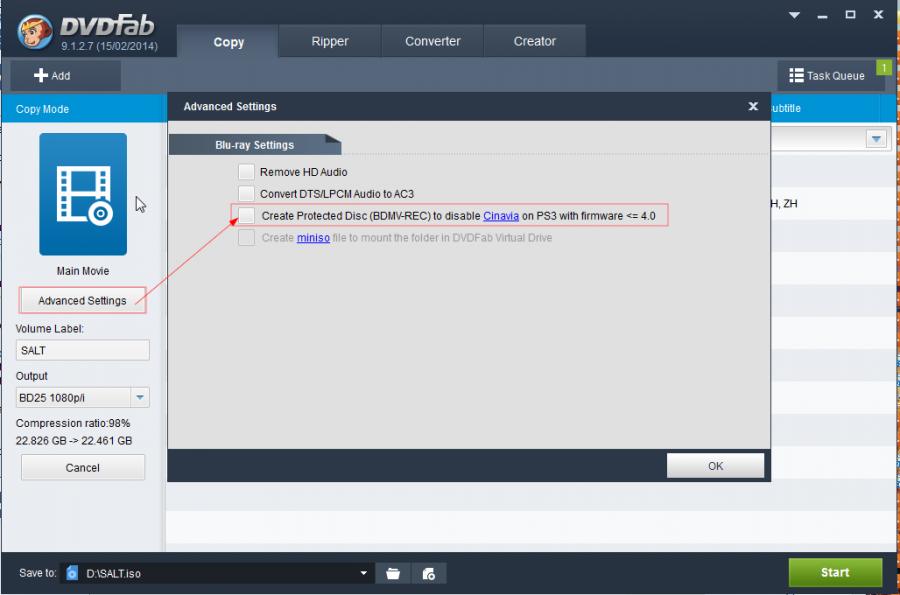Close the Advanced Settings dialog

pos(753,106)
